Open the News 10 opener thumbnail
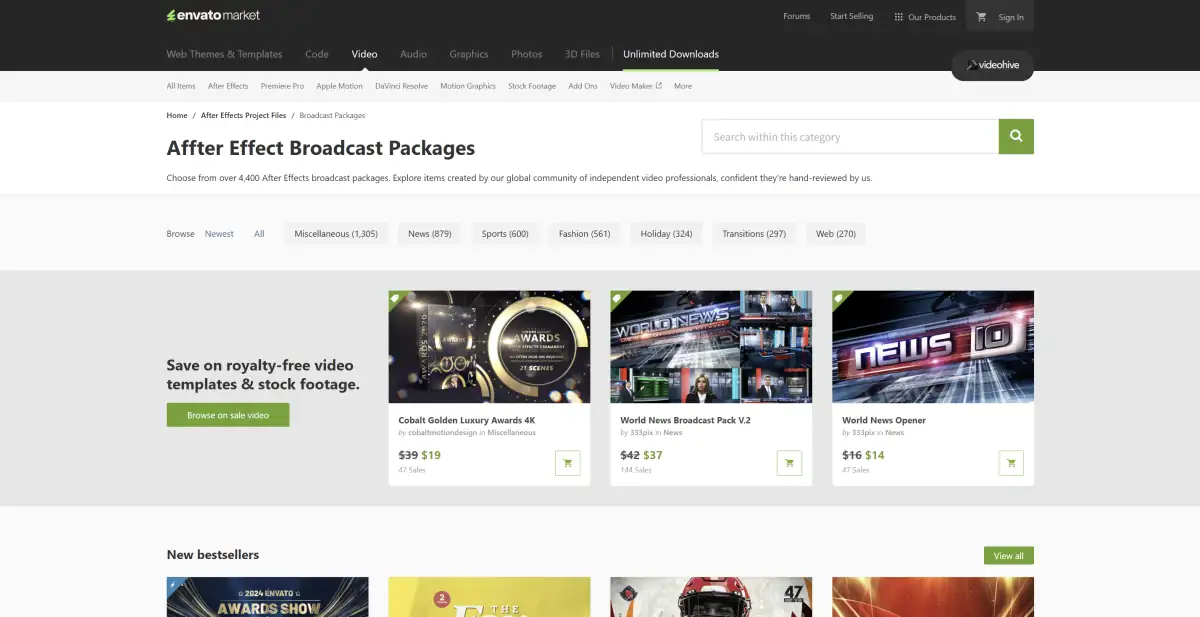Screen dimensions: 1200x617 933,347
